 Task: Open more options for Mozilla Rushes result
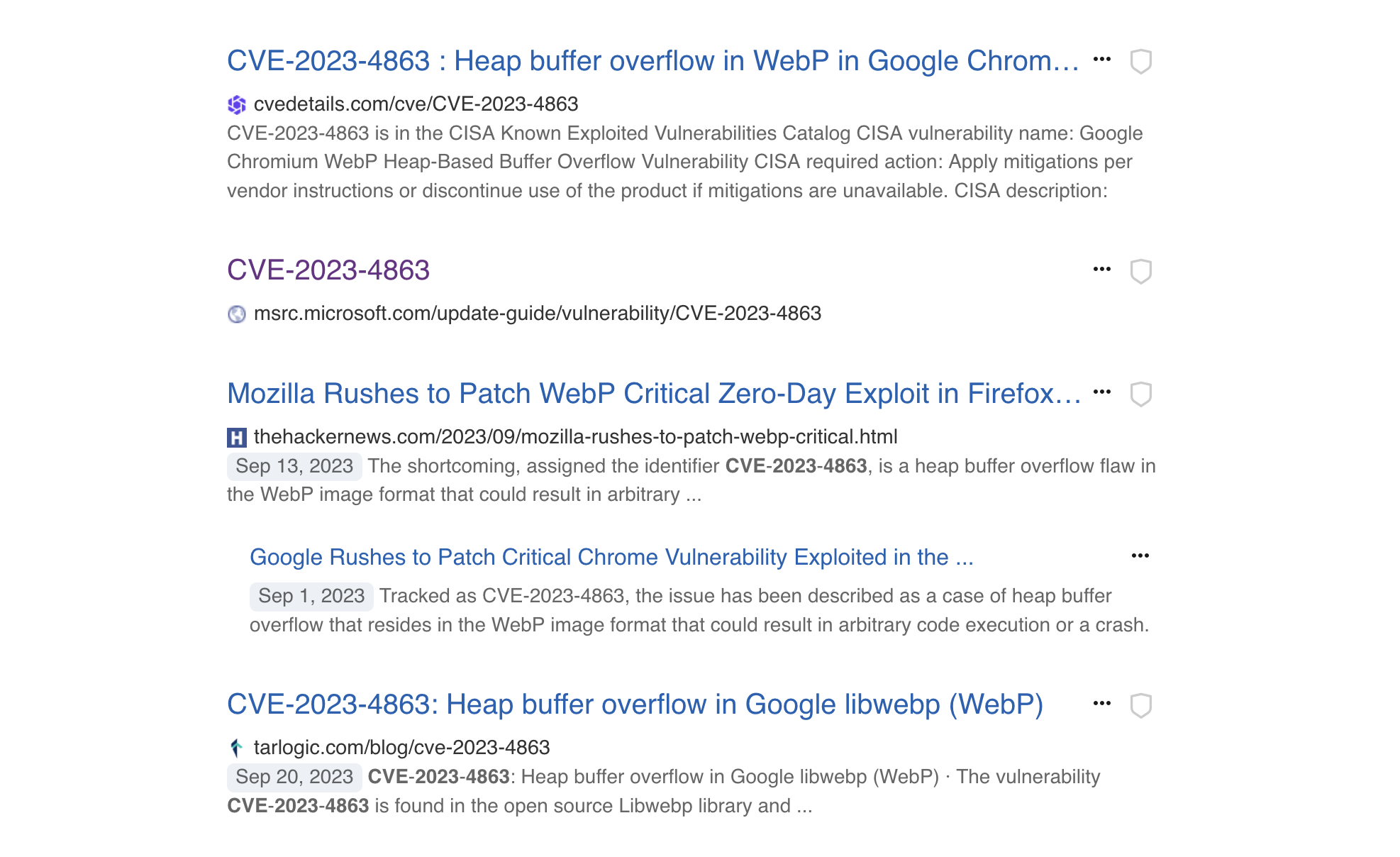click(1102, 392)
